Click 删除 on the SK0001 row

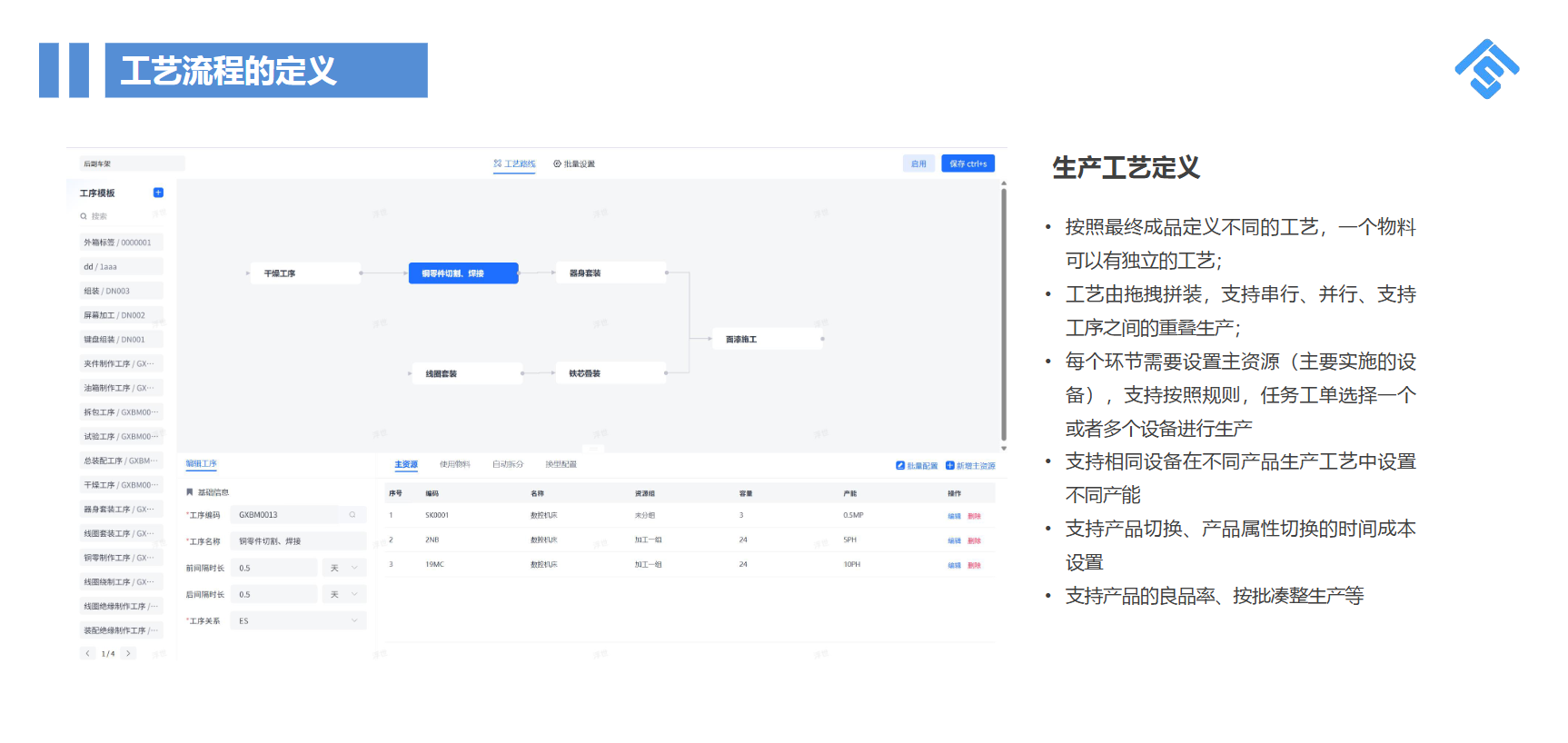974,516
